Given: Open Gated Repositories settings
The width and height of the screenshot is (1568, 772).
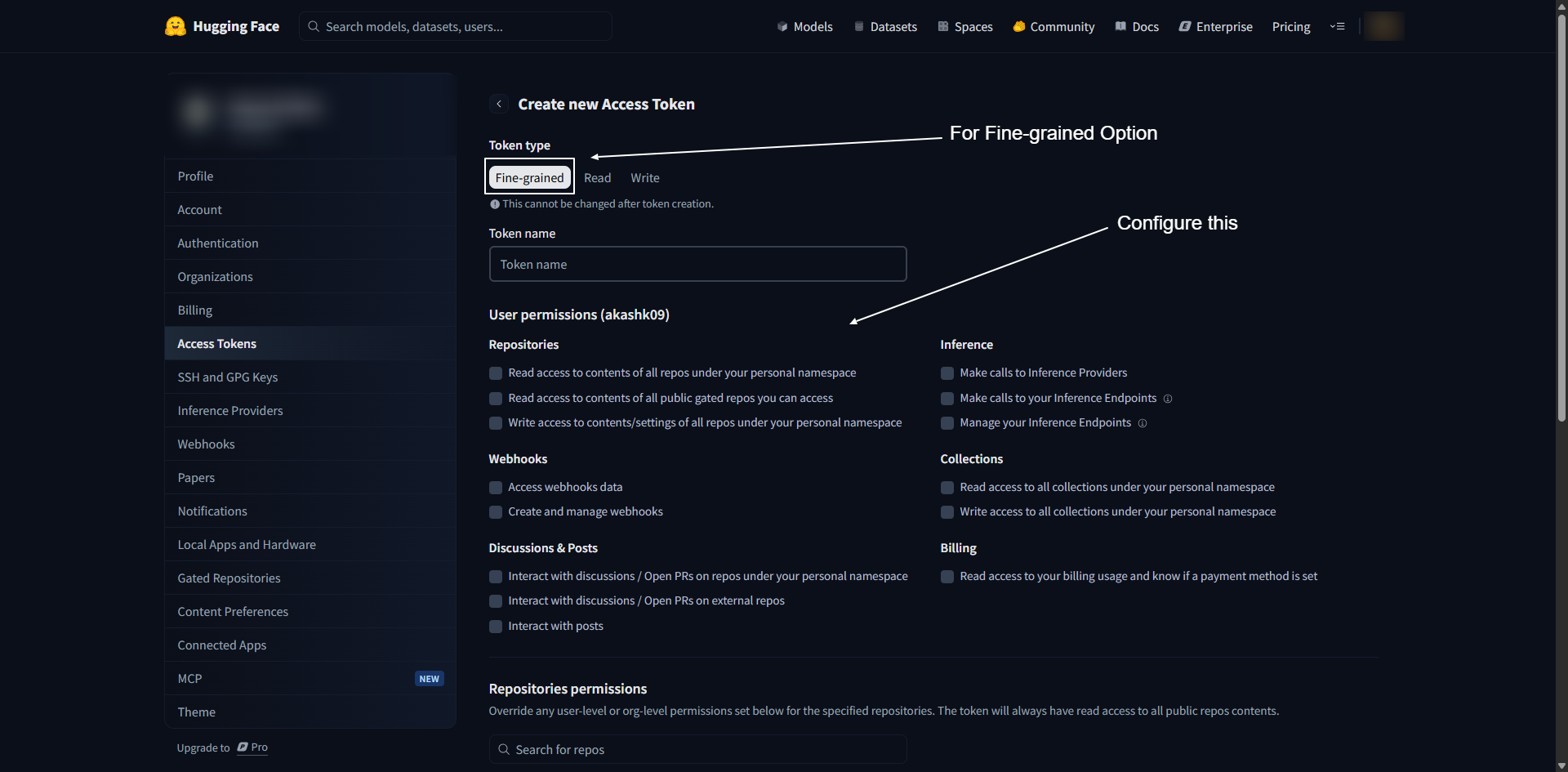Looking at the screenshot, I should (x=310, y=578).
